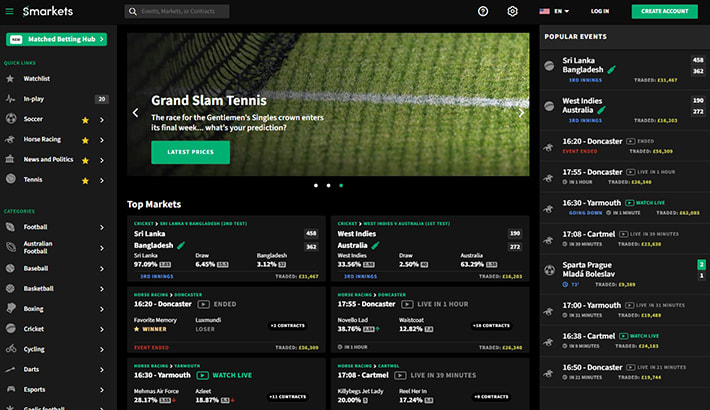
Task: Click +11 Contracts on 16:30 Yarmouth
Action: (x=288, y=396)
